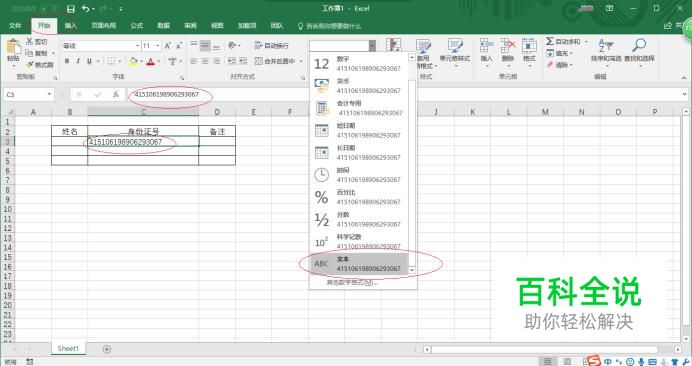The height and width of the screenshot is (366, 692).
Task: Open Merge and Center dropdown arrow
Action: pyautogui.click(x=301, y=61)
